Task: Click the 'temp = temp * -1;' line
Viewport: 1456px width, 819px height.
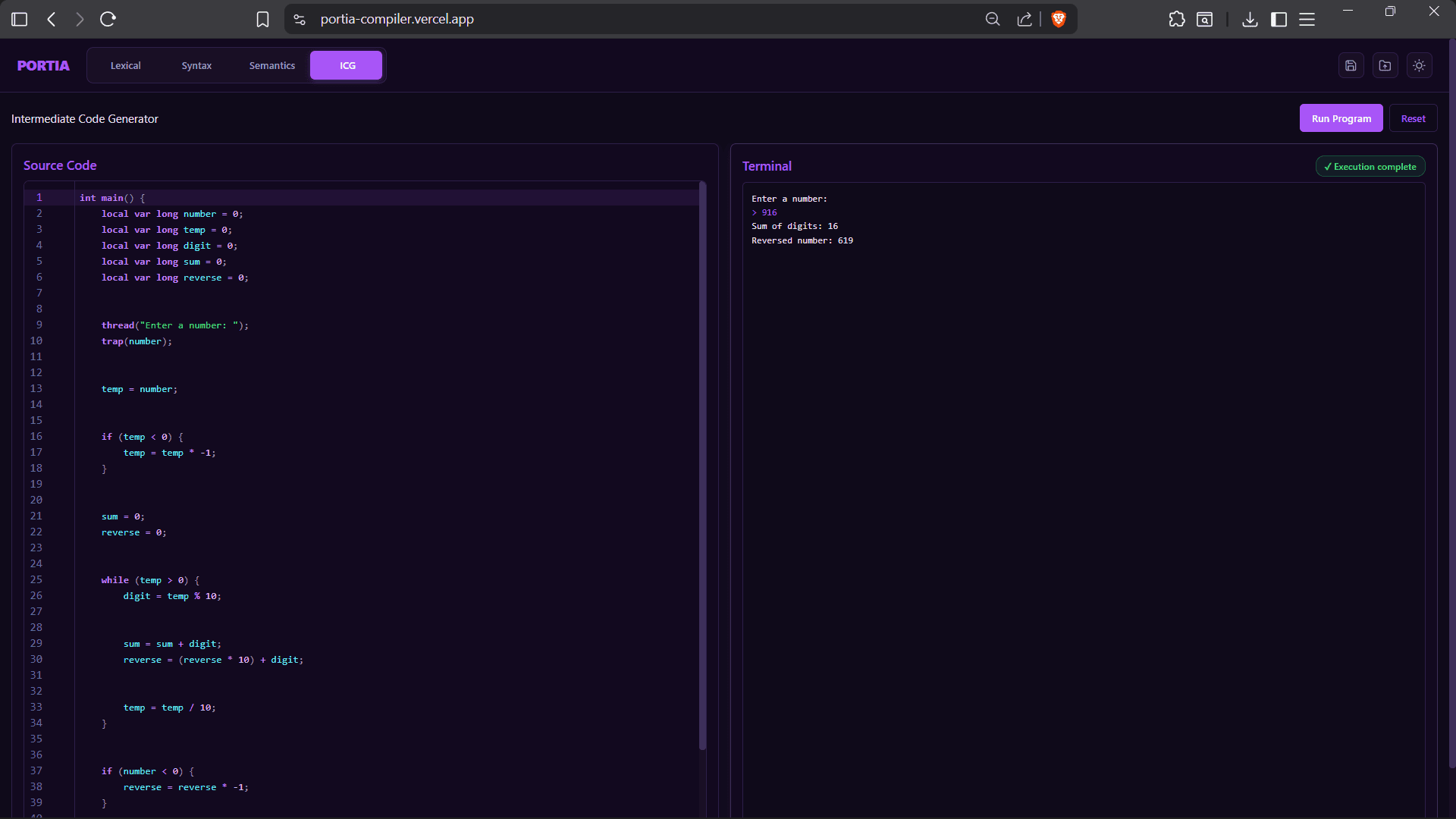Action: [170, 453]
